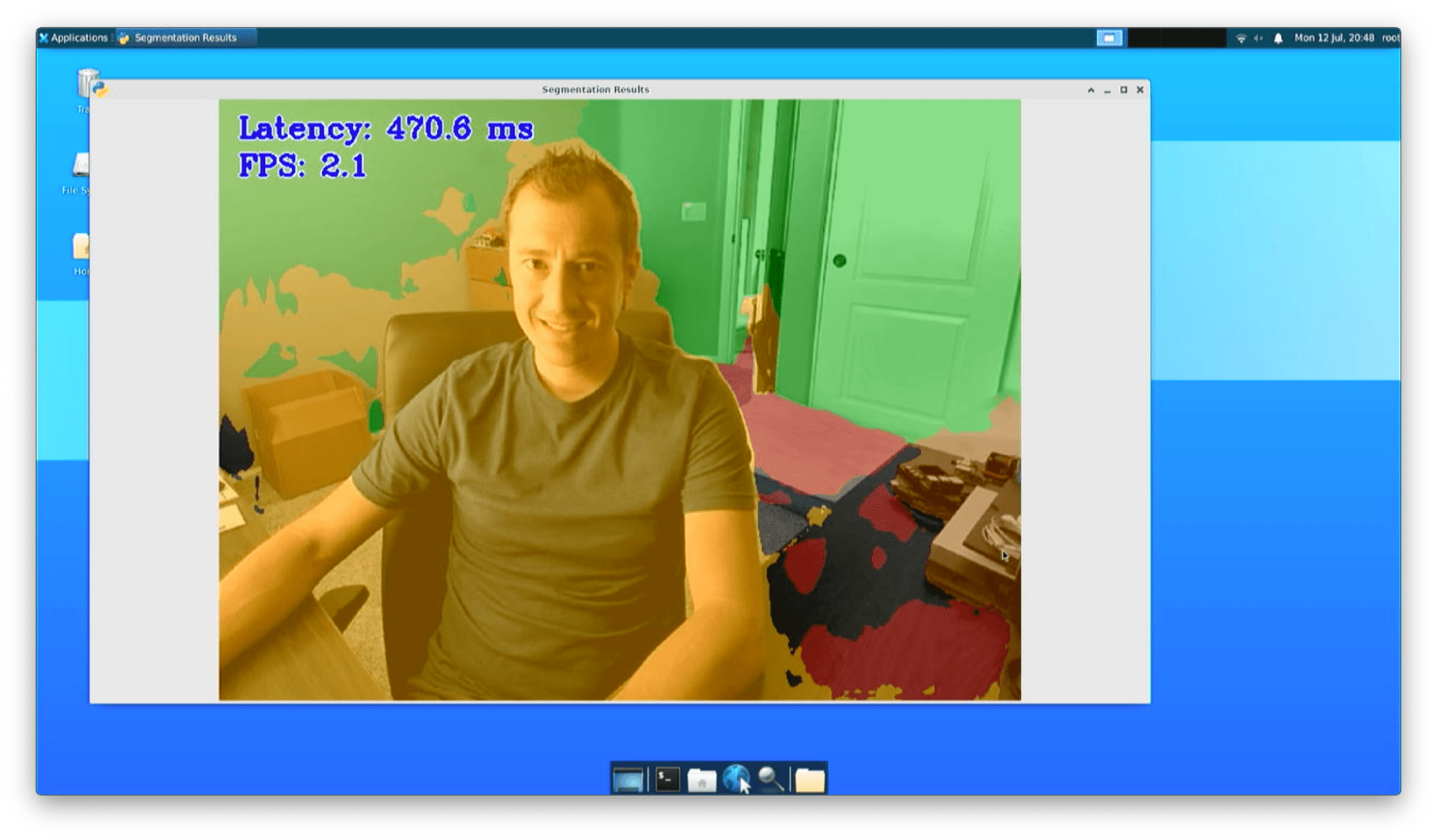Open the Applications menu
Viewport: 1437px width, 840px height.
73,38
